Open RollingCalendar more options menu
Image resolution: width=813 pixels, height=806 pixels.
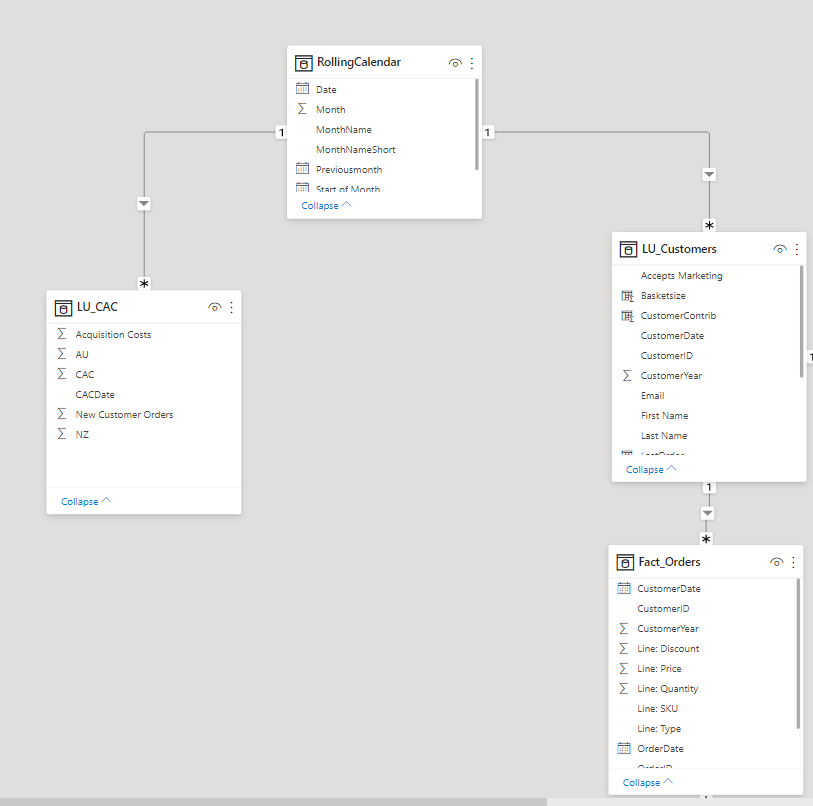(472, 63)
